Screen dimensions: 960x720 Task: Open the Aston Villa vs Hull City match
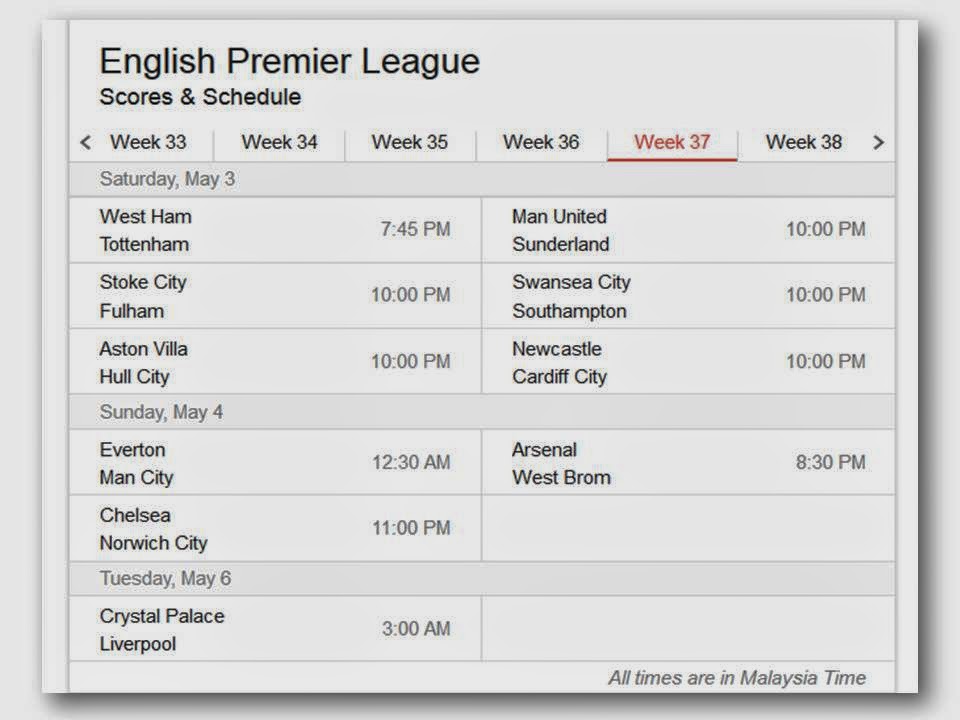[276, 362]
